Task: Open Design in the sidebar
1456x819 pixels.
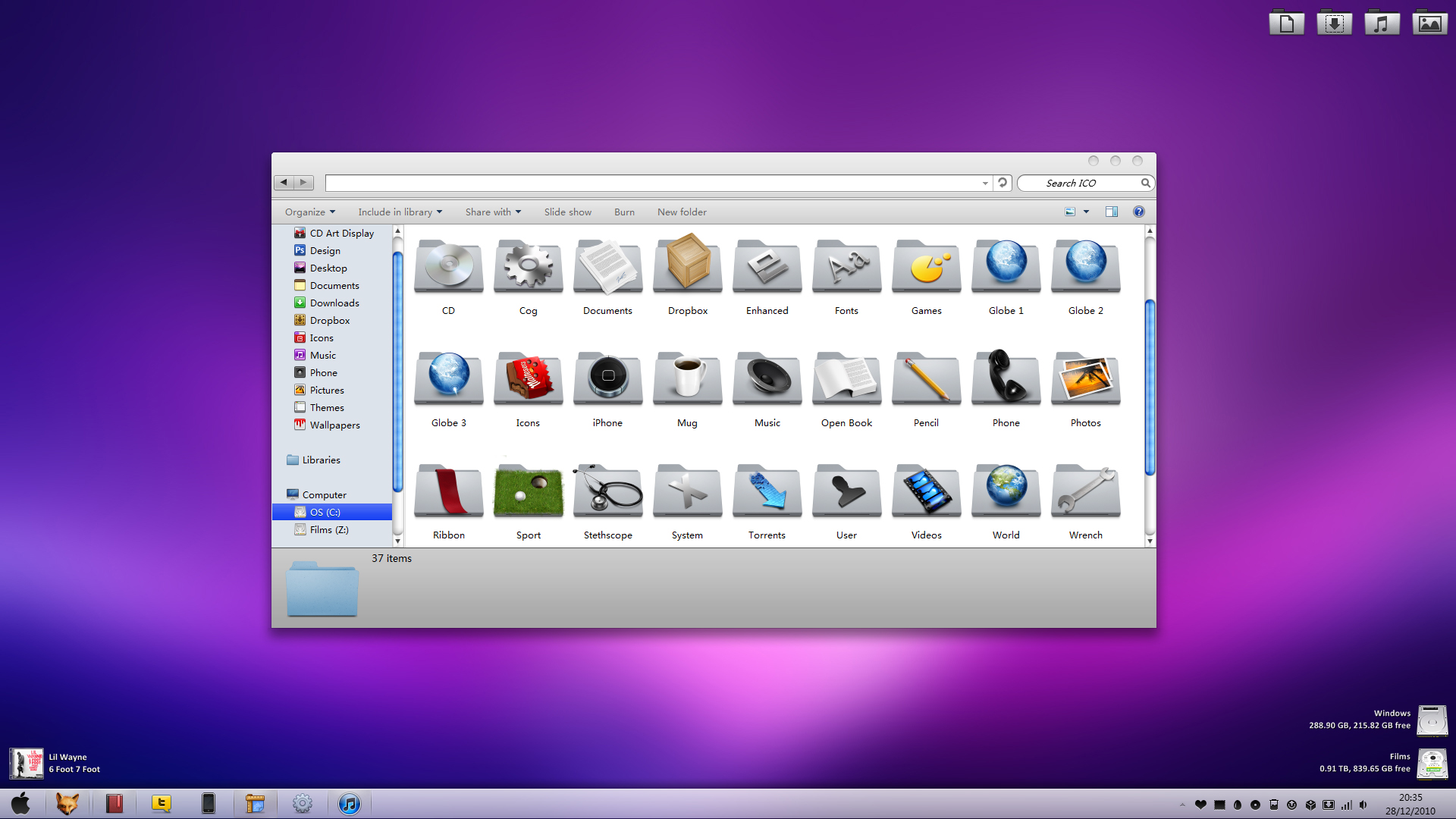Action: pyautogui.click(x=317, y=250)
